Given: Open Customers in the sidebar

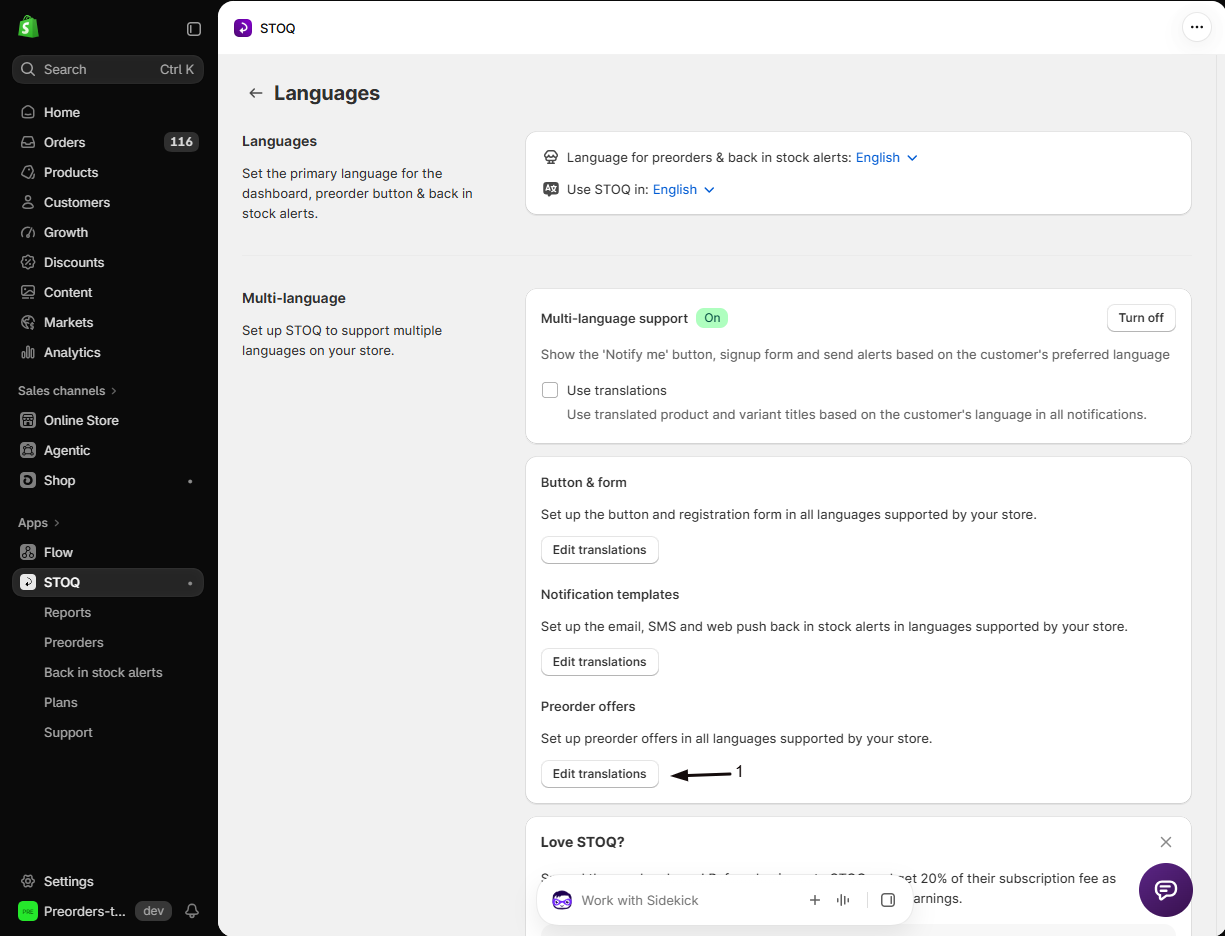Looking at the screenshot, I should 108,202.
